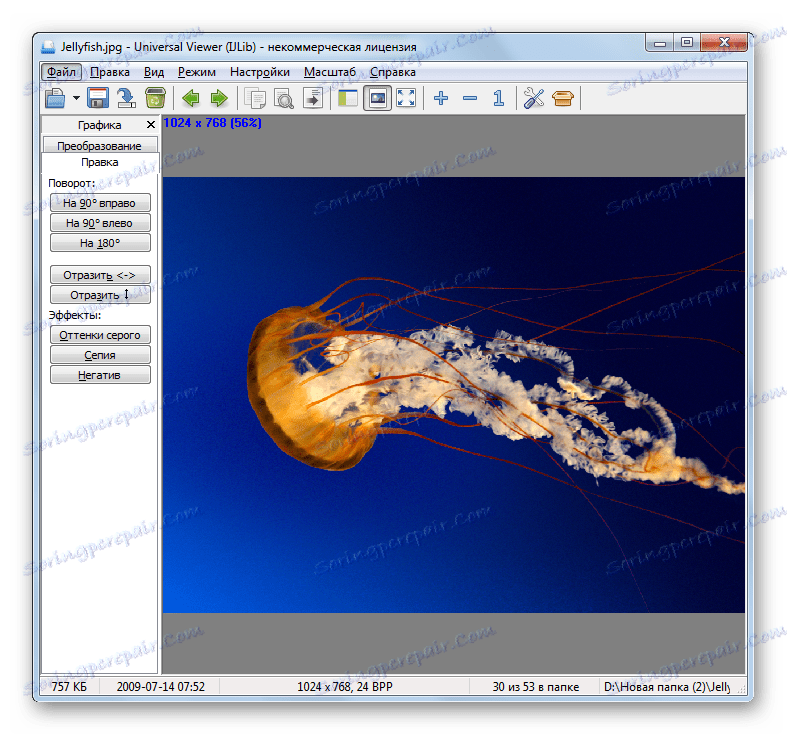Image resolution: width=787 pixels, height=735 pixels.
Task: Click the Go to line arrow icon
Action: pos(313,98)
